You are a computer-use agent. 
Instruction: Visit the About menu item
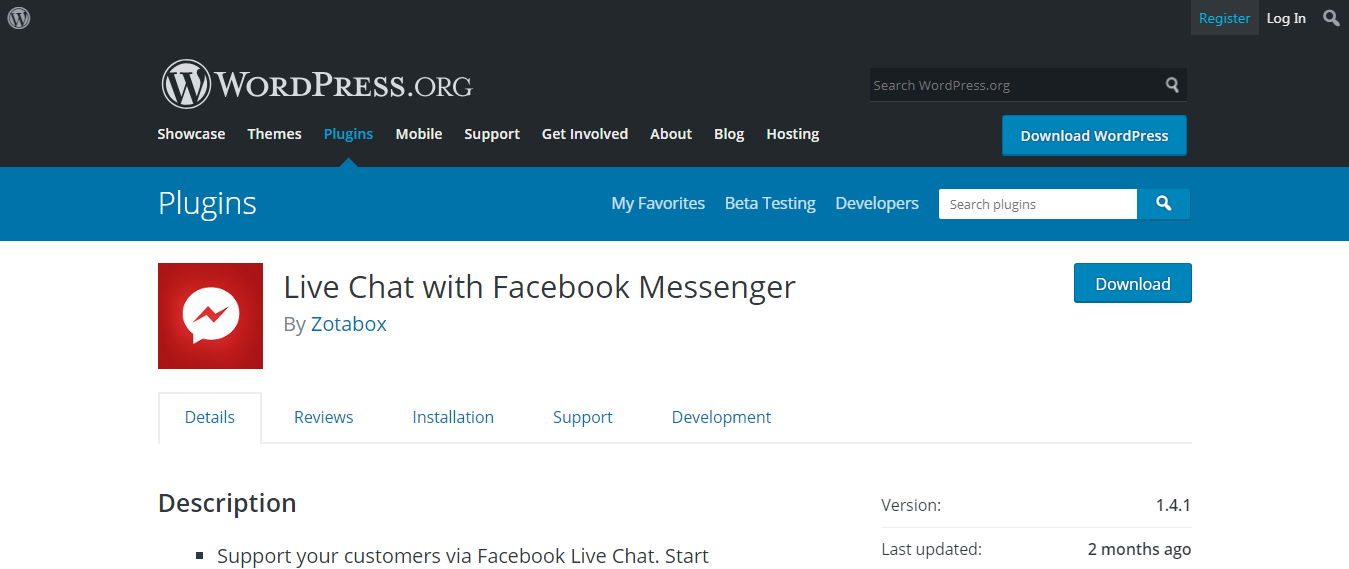point(671,134)
